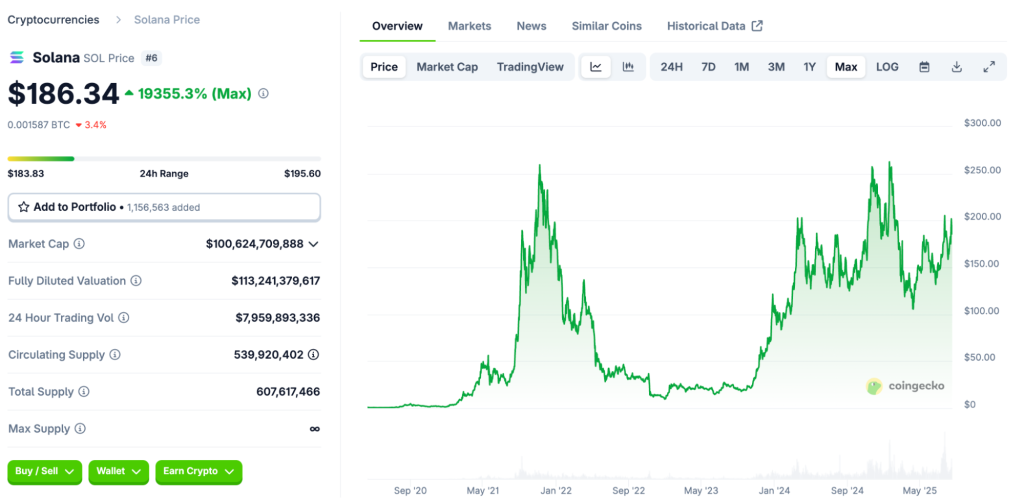Click the 24h Range price bar
The height and width of the screenshot is (498, 1024).
tap(164, 158)
